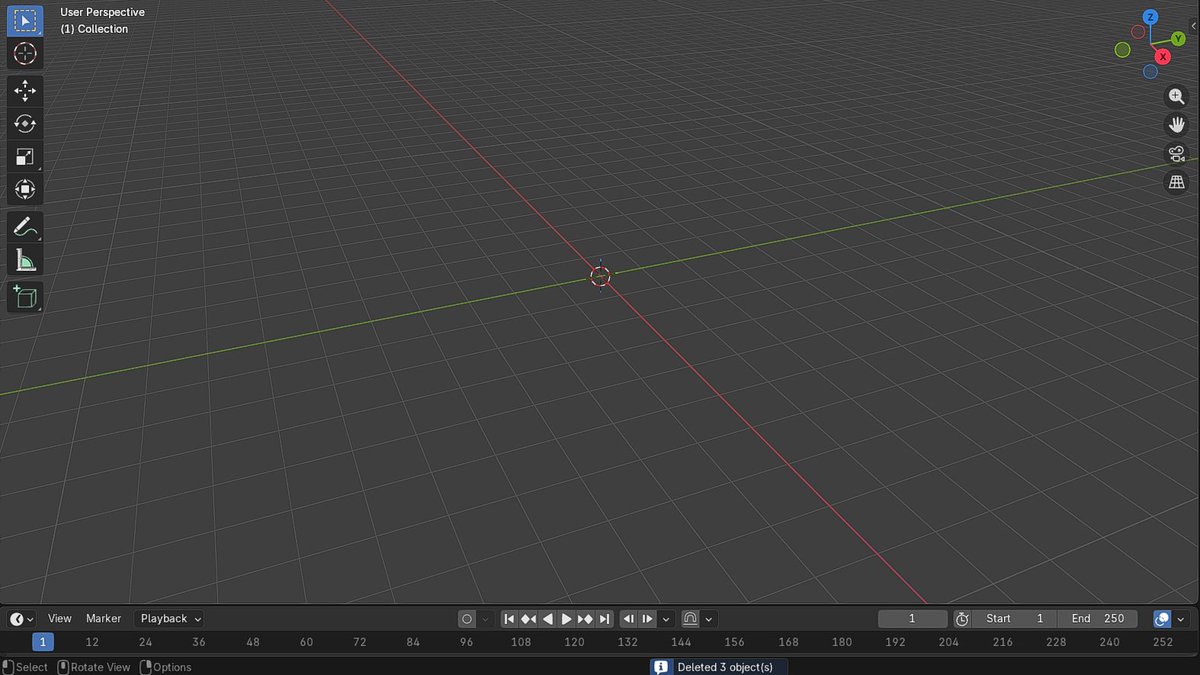Click the hollow red negative X gizmo circle

point(1137,32)
